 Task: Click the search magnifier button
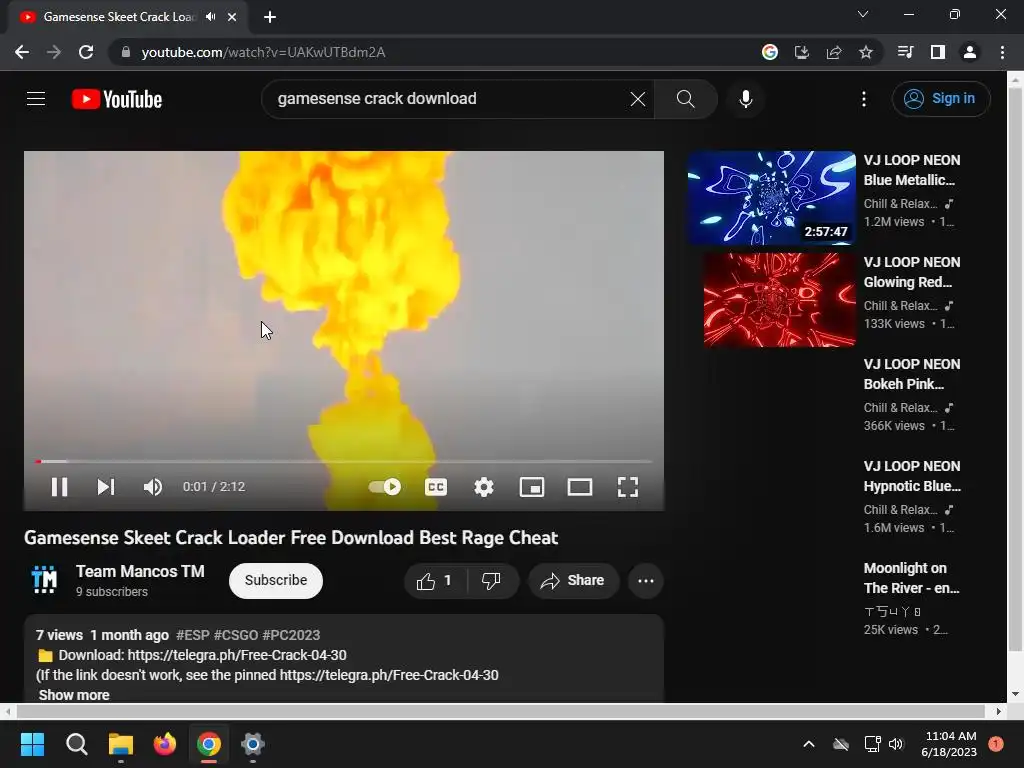(x=685, y=99)
